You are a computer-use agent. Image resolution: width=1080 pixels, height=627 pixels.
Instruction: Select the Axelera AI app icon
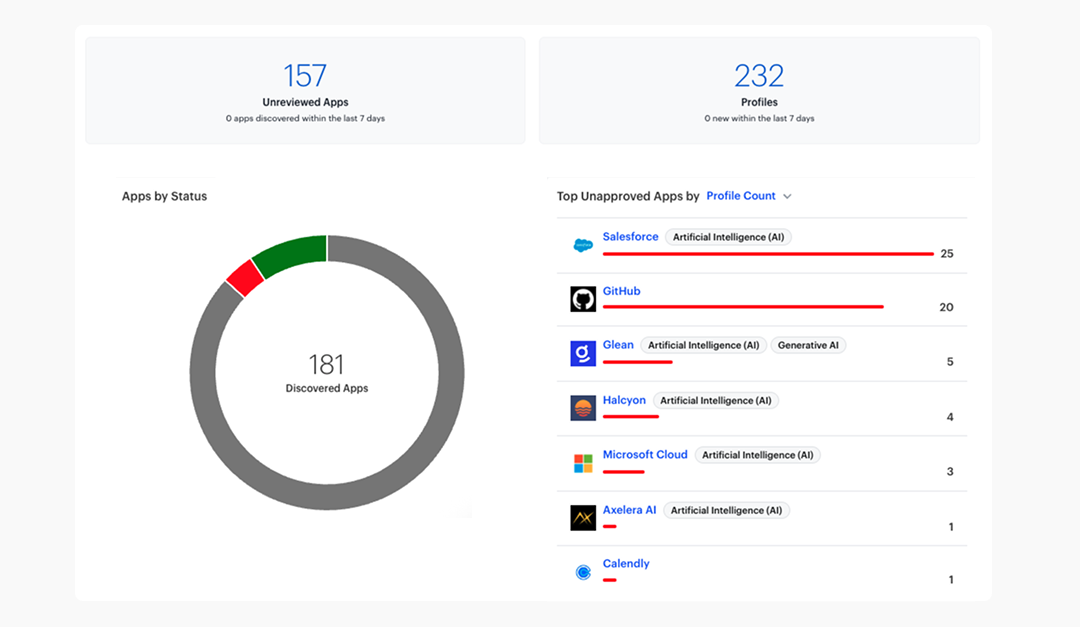(583, 516)
